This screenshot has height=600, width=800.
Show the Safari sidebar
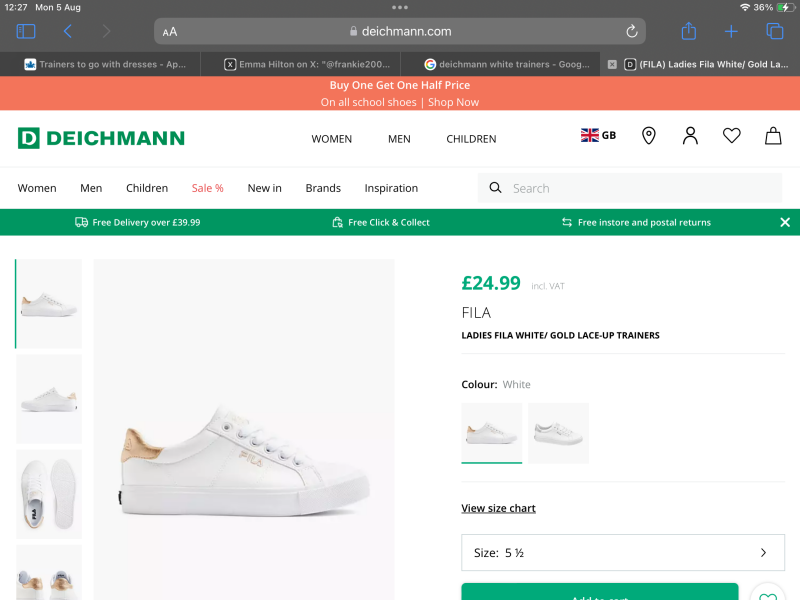tap(26, 32)
